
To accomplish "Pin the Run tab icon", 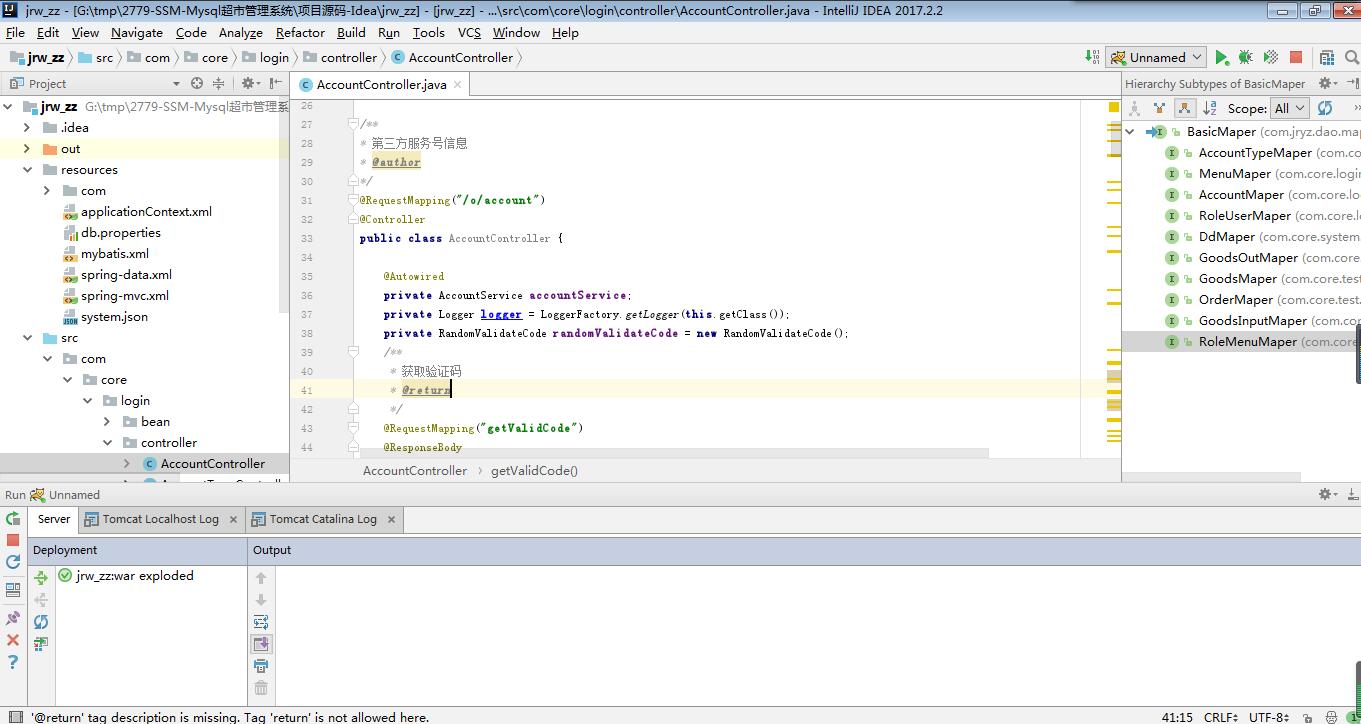I will tap(13, 618).
